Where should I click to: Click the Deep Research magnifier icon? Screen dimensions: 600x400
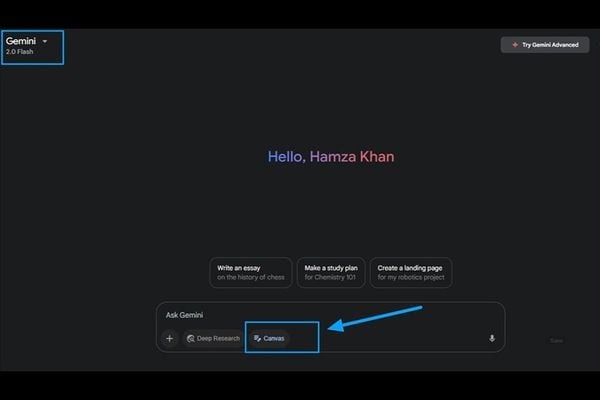tap(191, 339)
